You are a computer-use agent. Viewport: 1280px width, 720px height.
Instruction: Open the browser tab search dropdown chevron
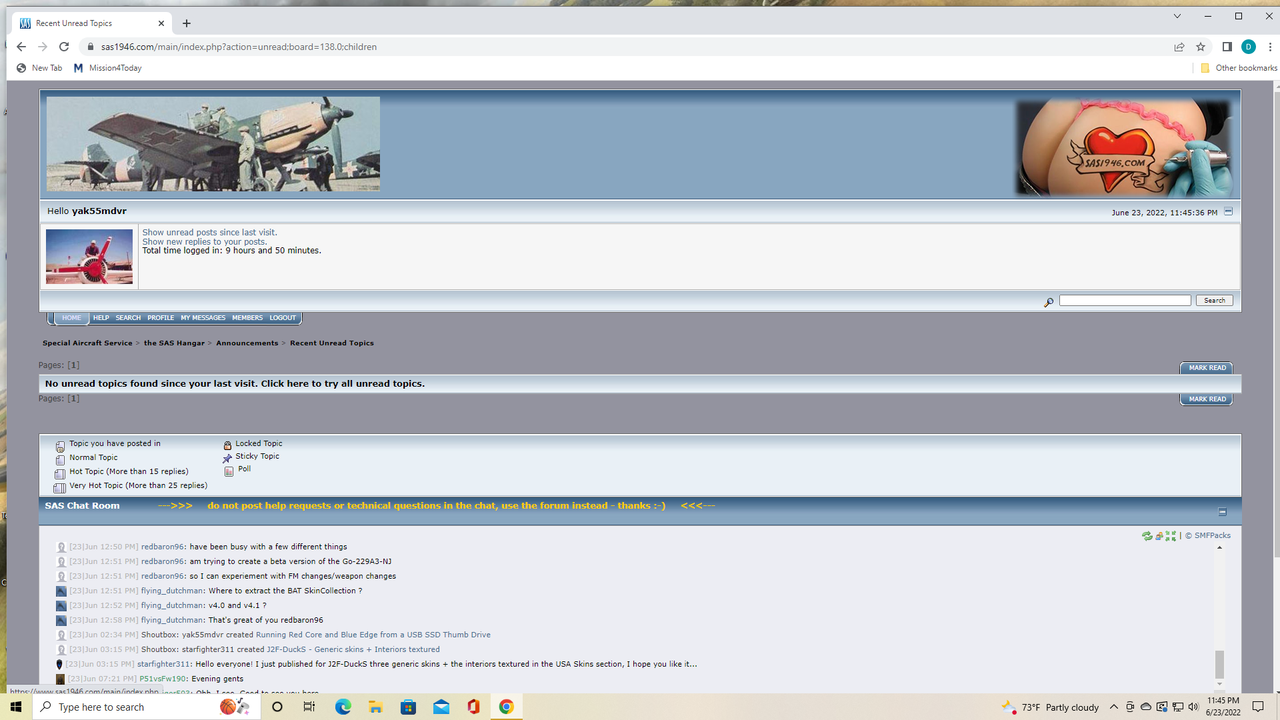click(1177, 16)
